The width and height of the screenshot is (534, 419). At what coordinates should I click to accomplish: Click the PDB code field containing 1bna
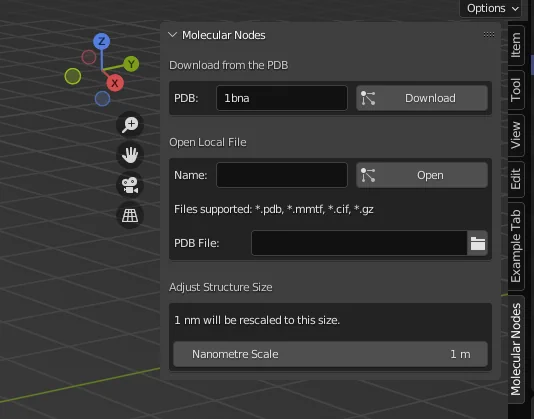point(282,98)
